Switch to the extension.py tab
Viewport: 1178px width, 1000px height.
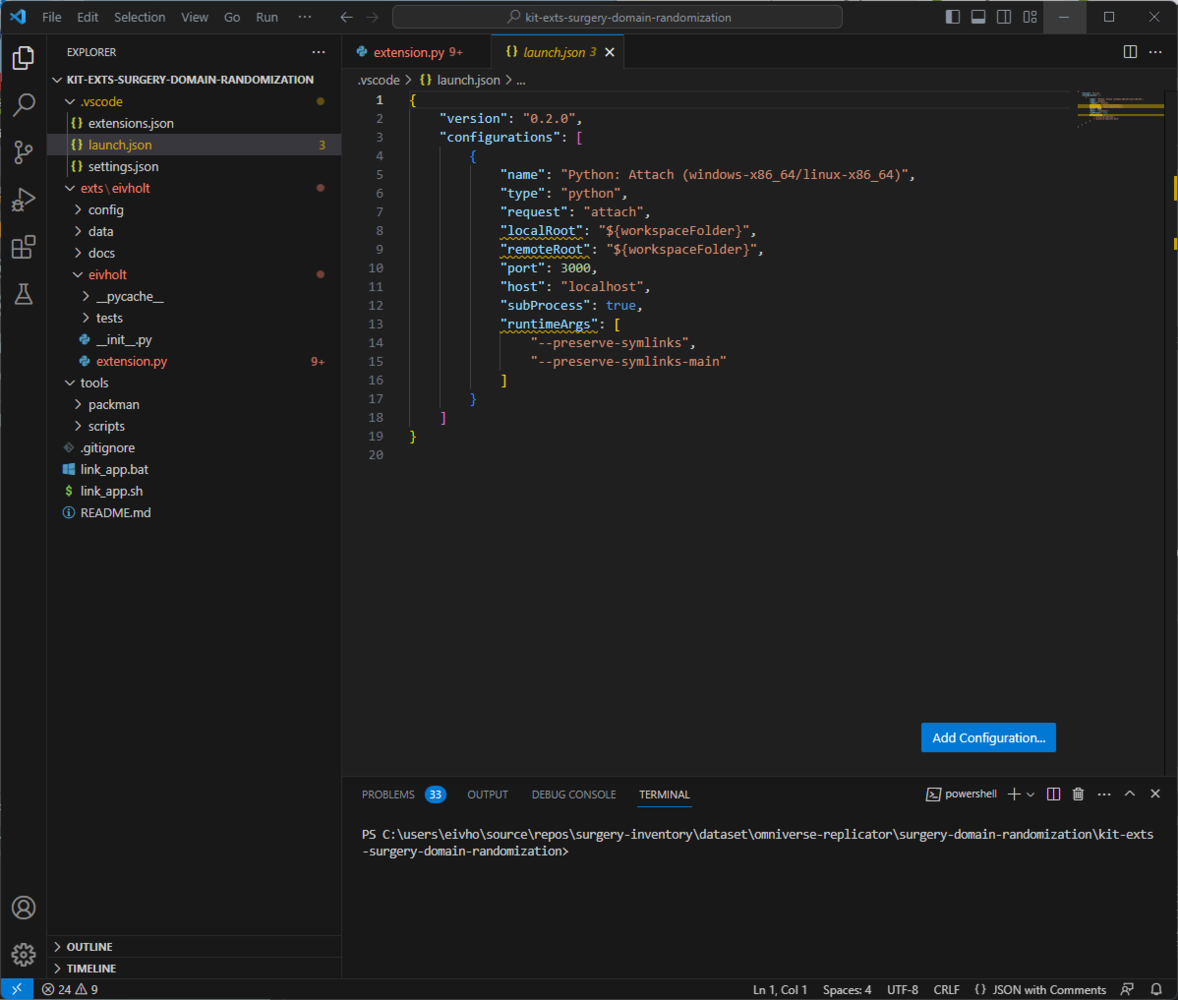(409, 52)
